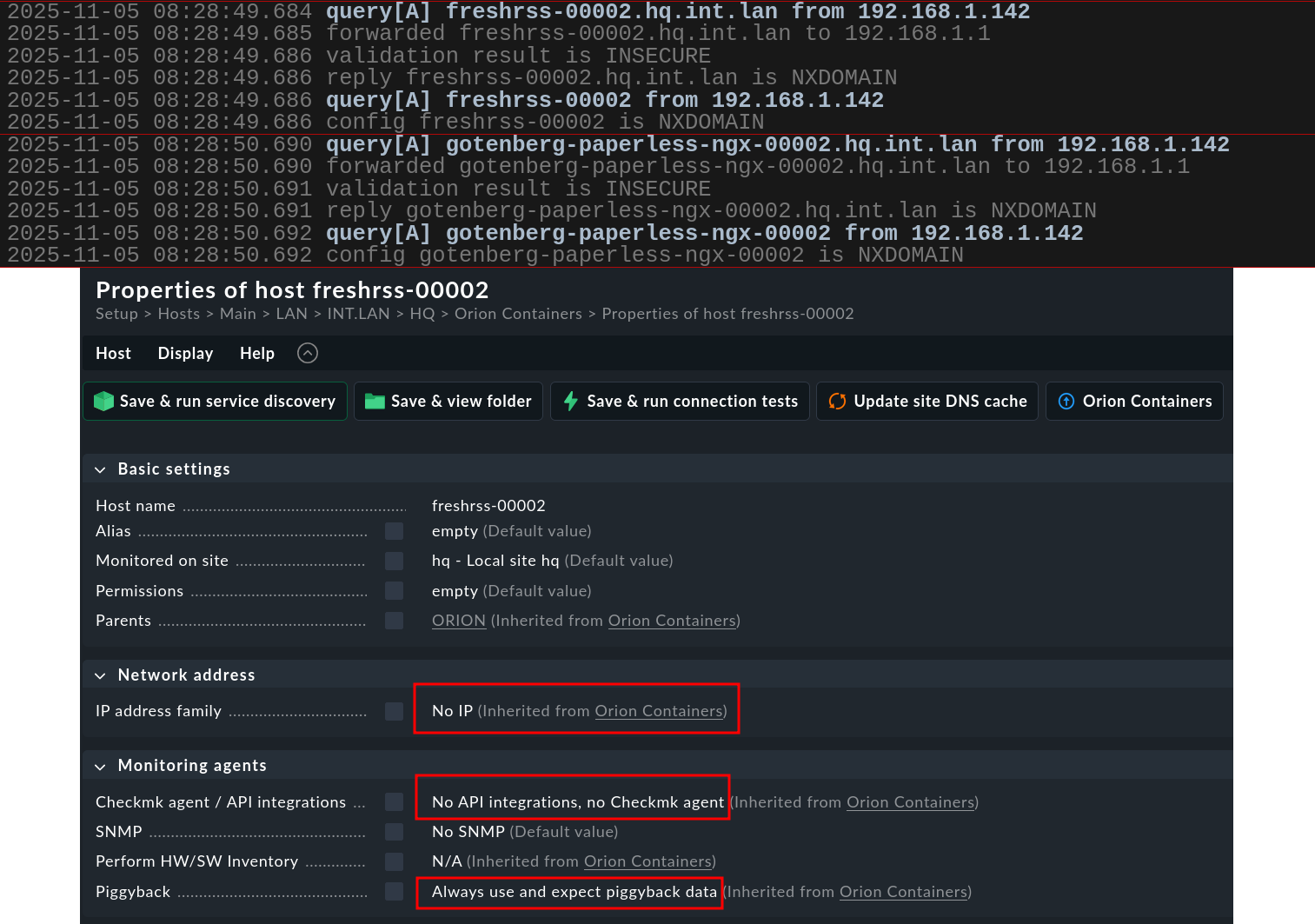Enable the Perform HW/SW Inventory checkbox
This screenshot has height=924, width=1315.
tap(395, 861)
